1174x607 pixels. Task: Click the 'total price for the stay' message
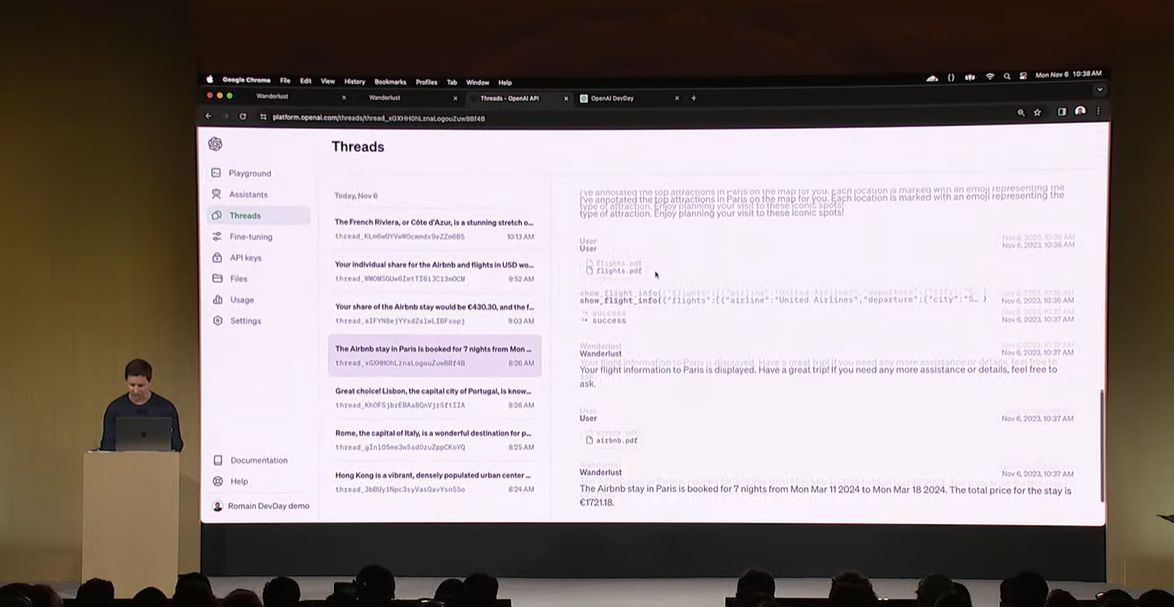coord(825,496)
